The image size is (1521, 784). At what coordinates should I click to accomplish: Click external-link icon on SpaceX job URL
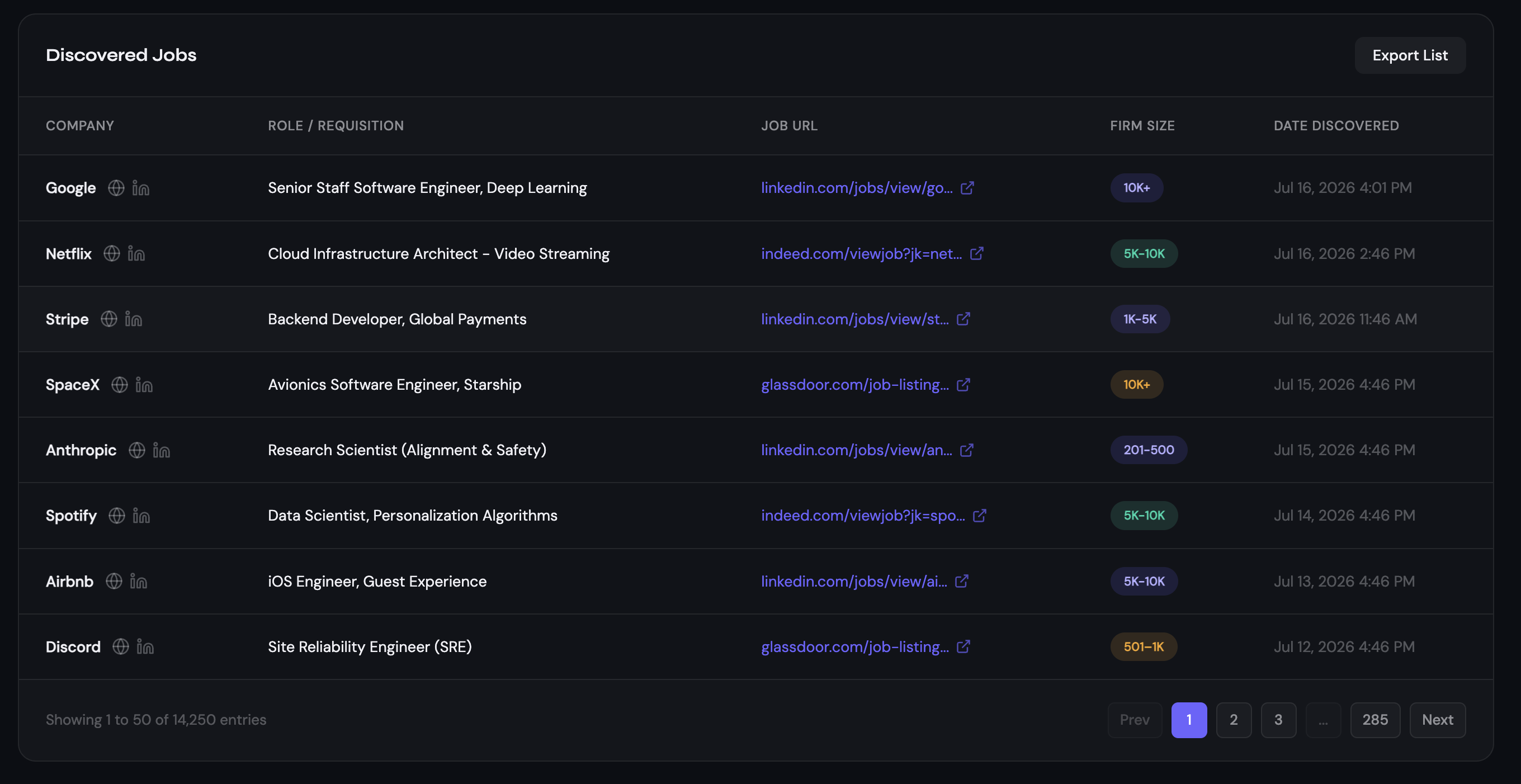tap(963, 384)
